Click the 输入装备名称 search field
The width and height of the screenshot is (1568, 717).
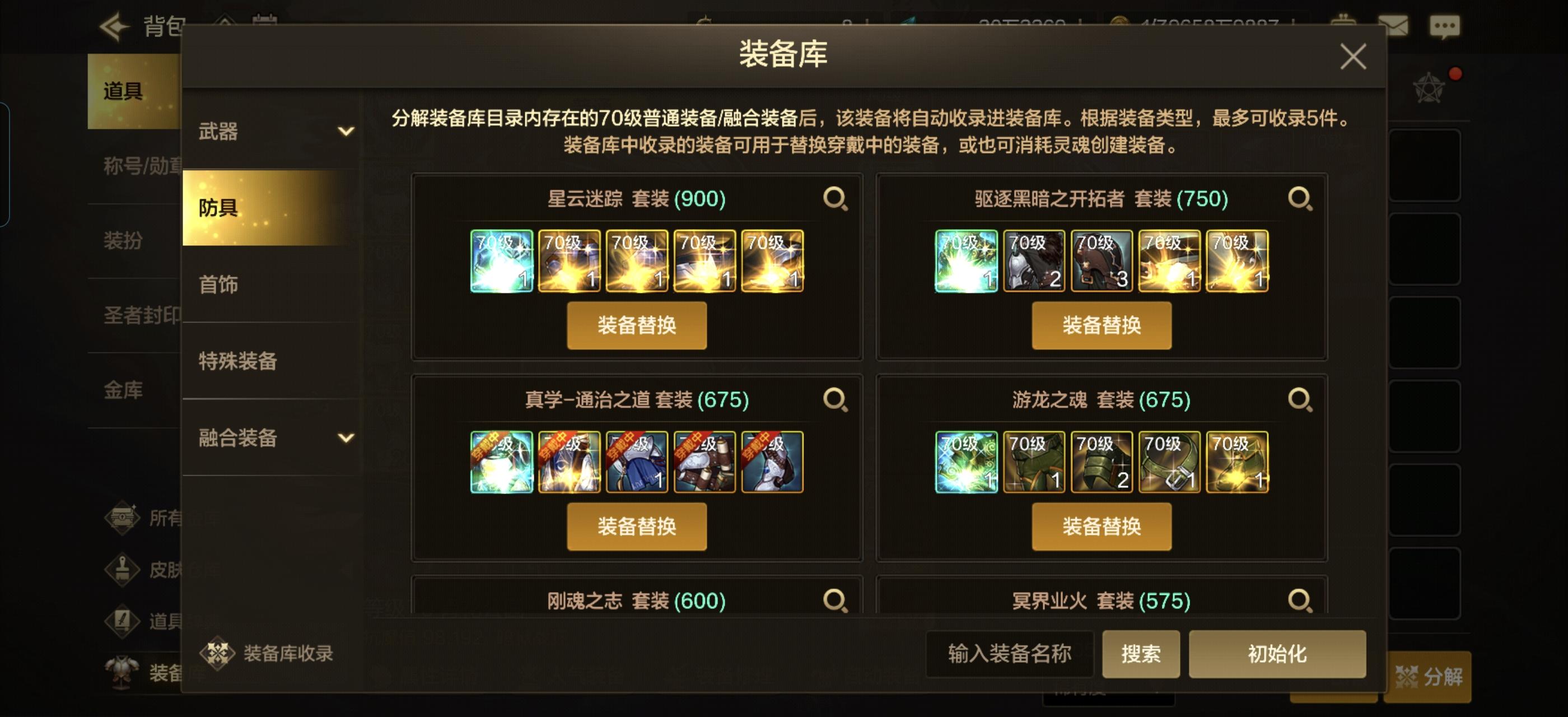tap(1010, 654)
